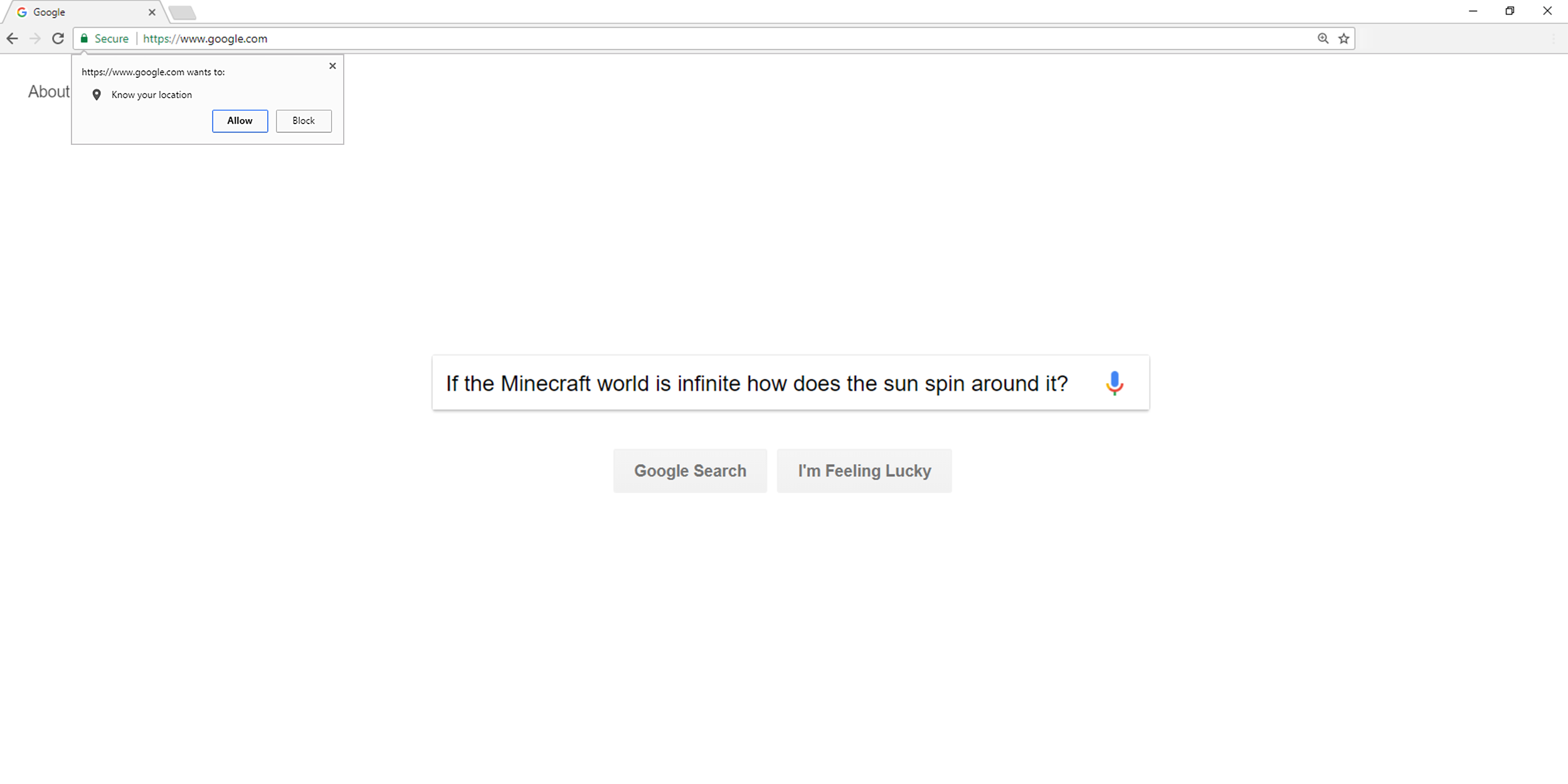This screenshot has width=1568, height=784.
Task: Click the location pin icon in permission dialog
Action: pos(96,95)
